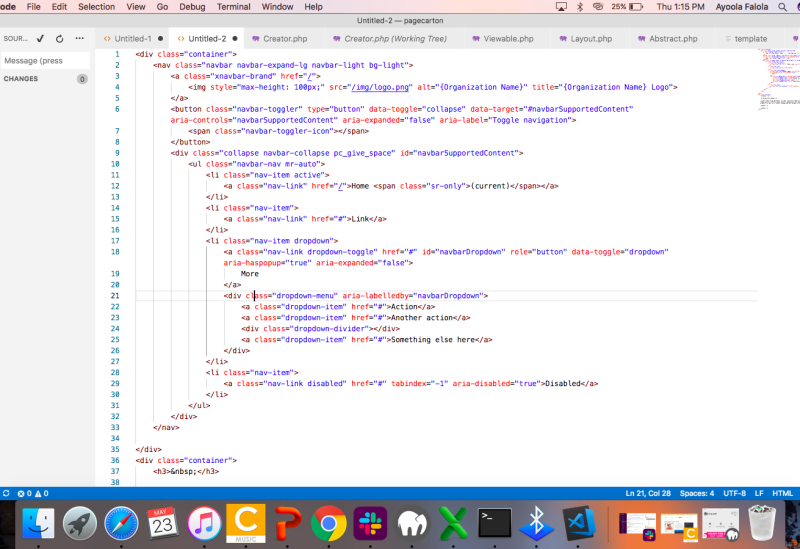The height and width of the screenshot is (549, 800).
Task: Click the commit checkmark icon
Action: point(41,38)
